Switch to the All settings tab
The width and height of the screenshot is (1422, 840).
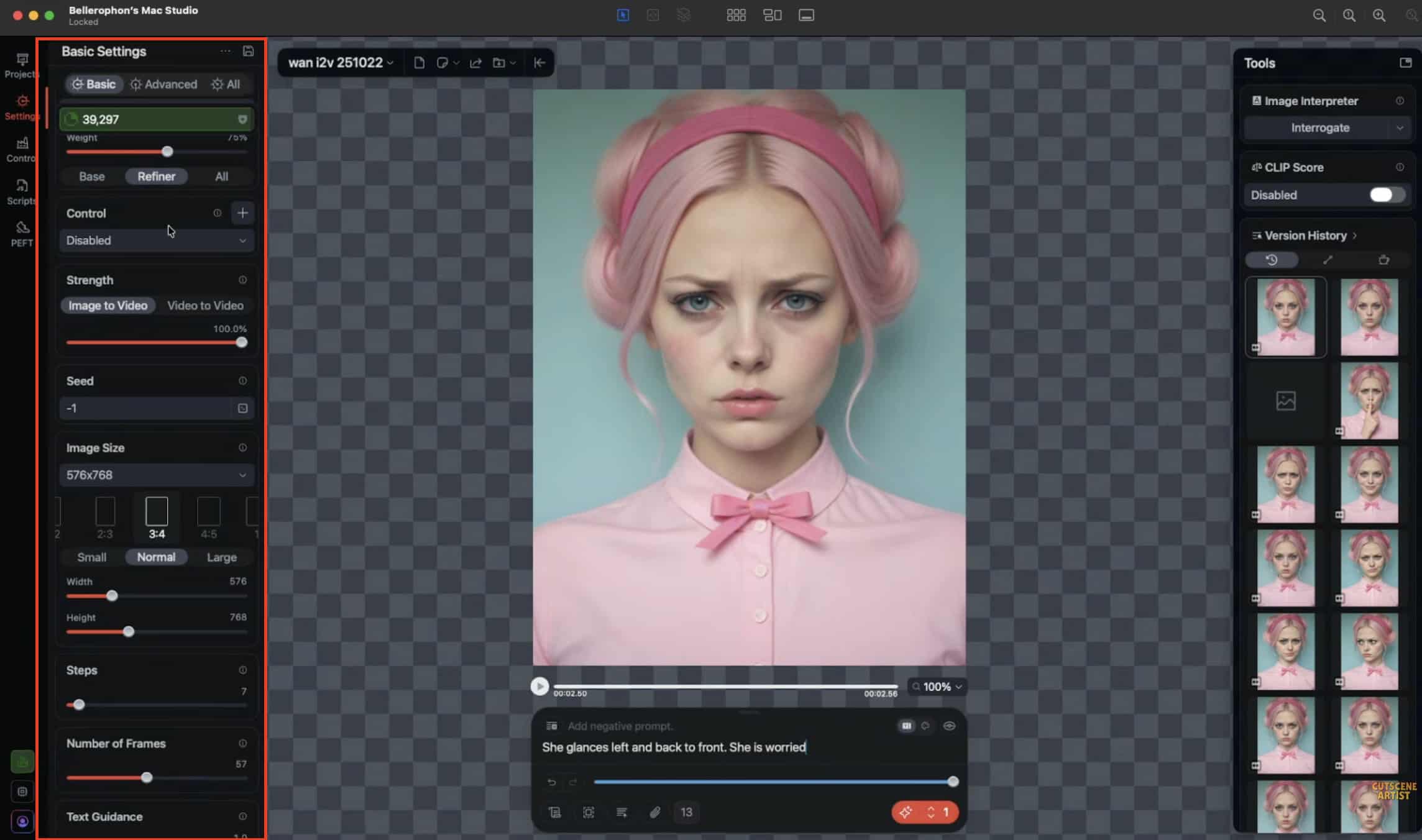tap(226, 84)
